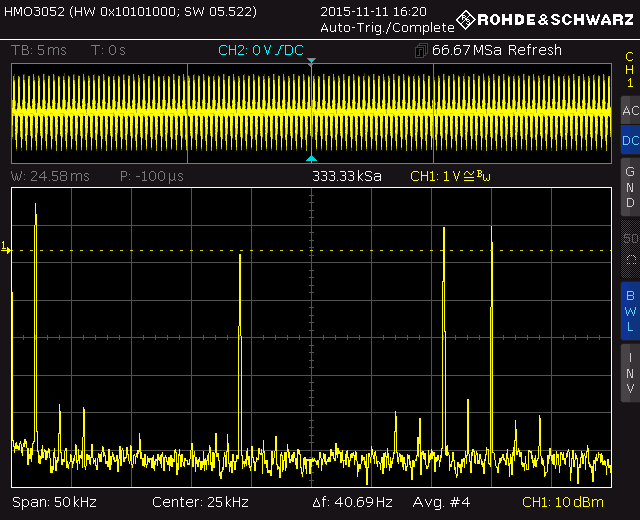Click the bottom cyan trigger position arrow

311,159
